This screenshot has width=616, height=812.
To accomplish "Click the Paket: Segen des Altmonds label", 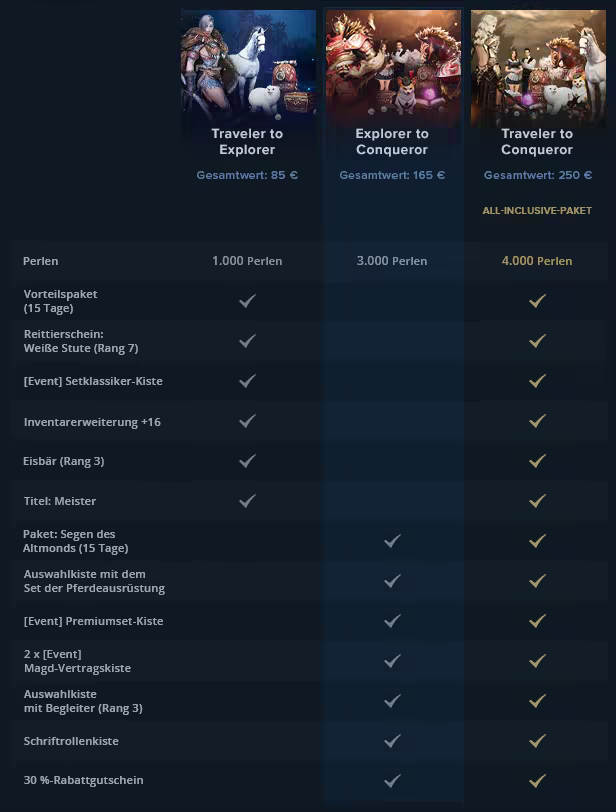I will coord(75,541).
